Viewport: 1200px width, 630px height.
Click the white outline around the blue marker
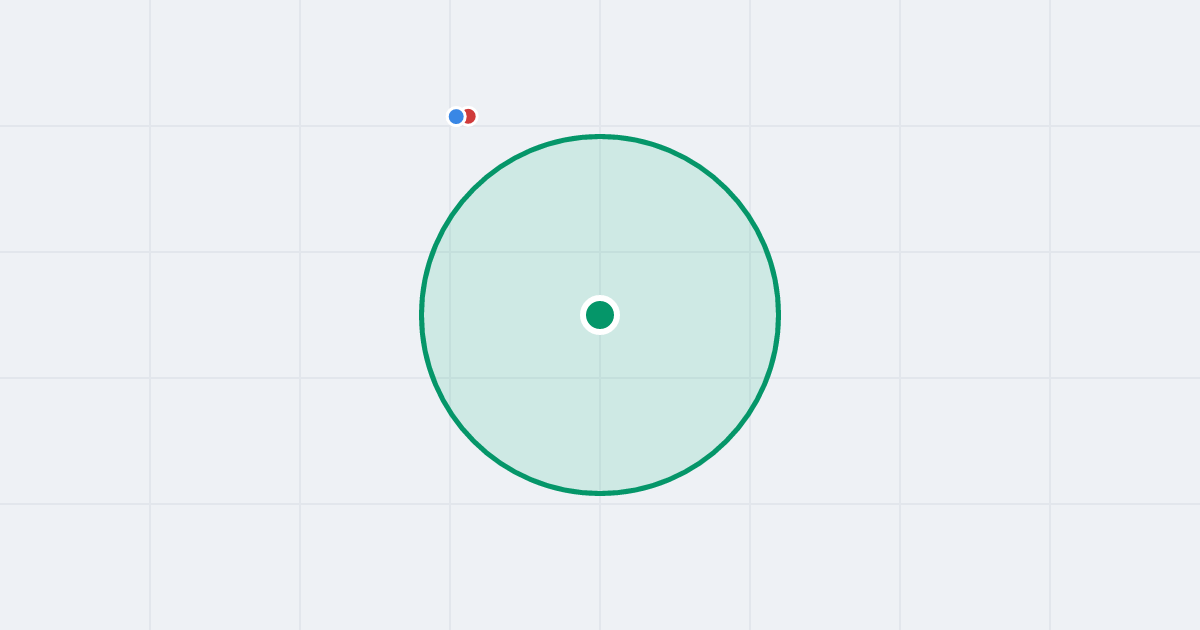456,107
